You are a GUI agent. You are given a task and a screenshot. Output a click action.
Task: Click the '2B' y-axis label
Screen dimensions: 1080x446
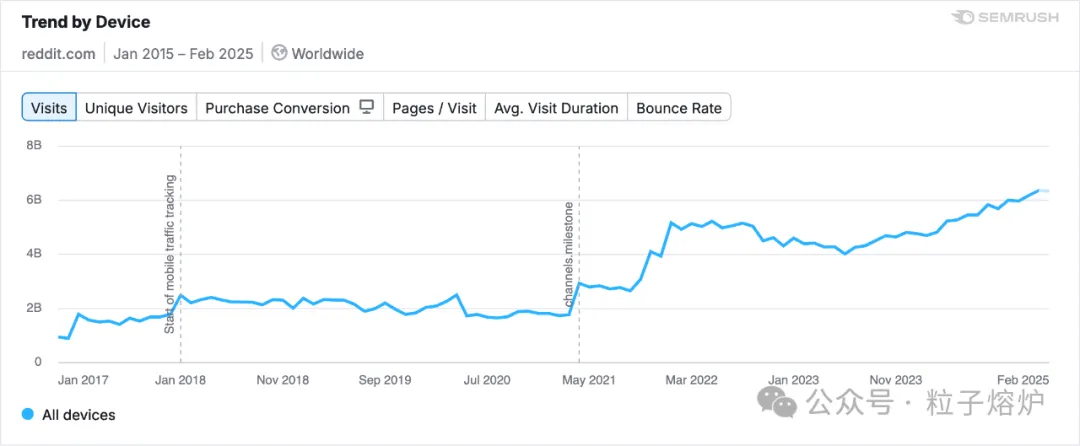34,308
